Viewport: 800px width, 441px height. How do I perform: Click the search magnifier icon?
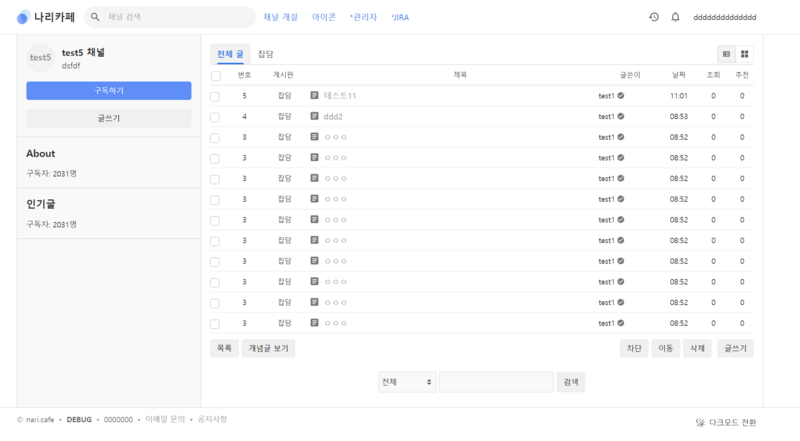[95, 17]
